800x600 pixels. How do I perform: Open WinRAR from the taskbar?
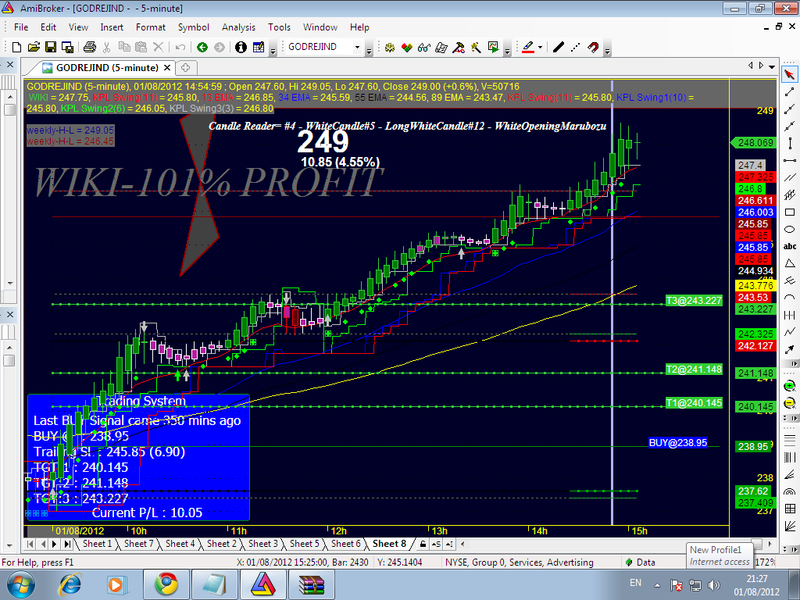coord(311,584)
